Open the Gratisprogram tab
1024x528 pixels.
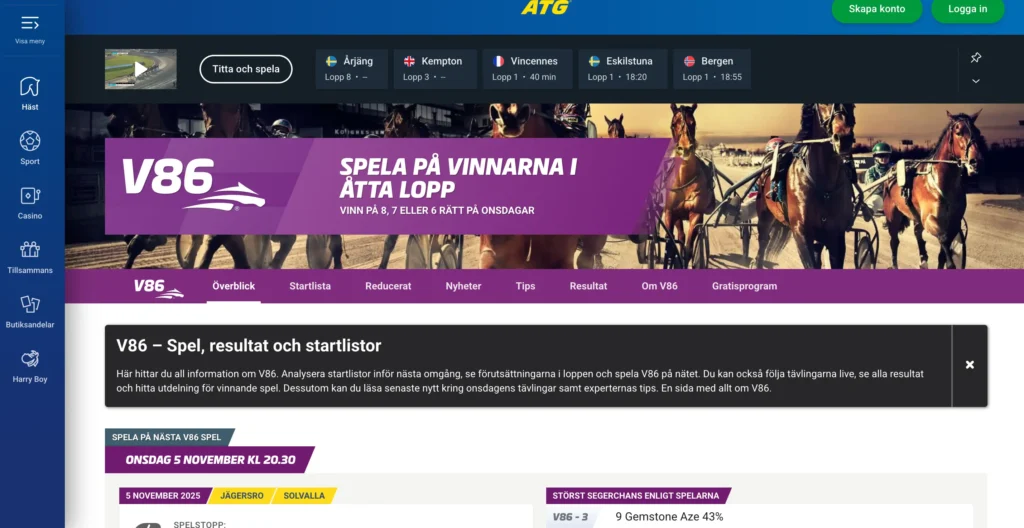tap(744, 286)
